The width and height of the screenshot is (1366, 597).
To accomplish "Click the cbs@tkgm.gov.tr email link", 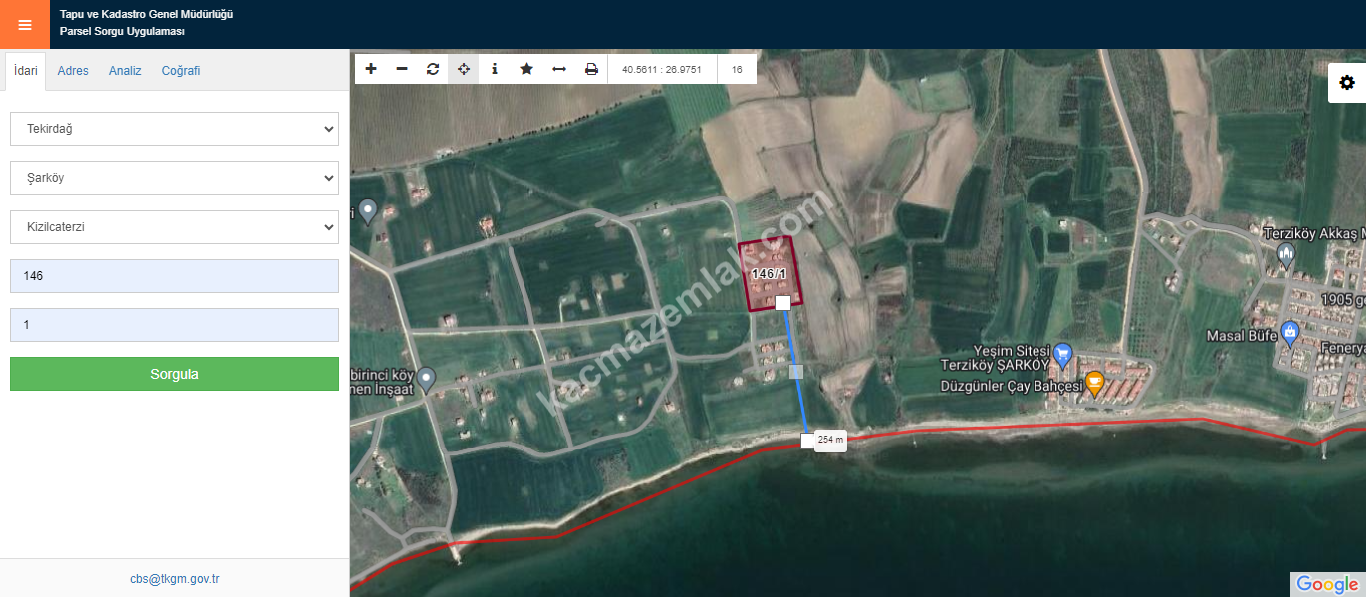I will (x=174, y=579).
